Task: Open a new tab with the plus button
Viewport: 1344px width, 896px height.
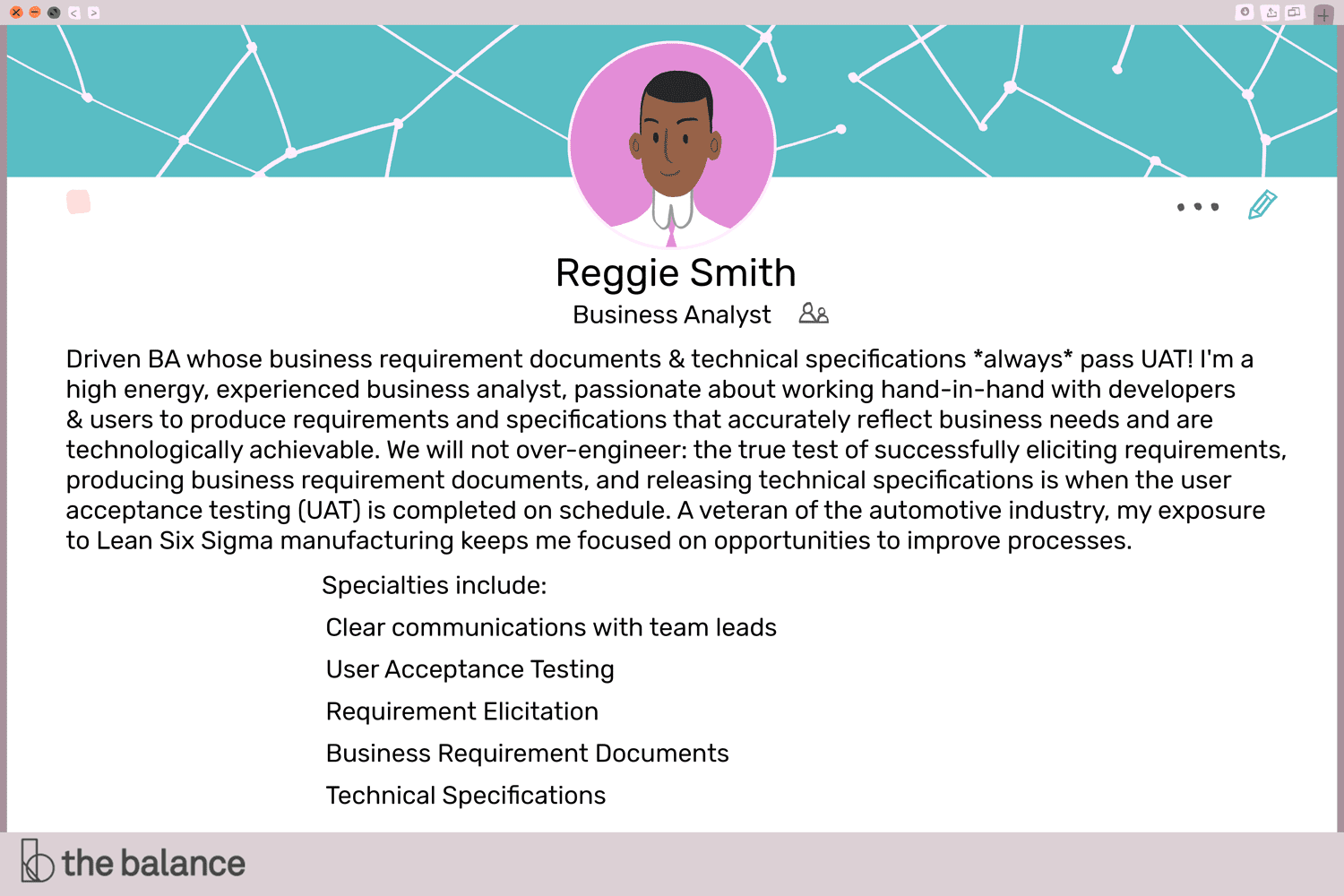Action: (1323, 15)
